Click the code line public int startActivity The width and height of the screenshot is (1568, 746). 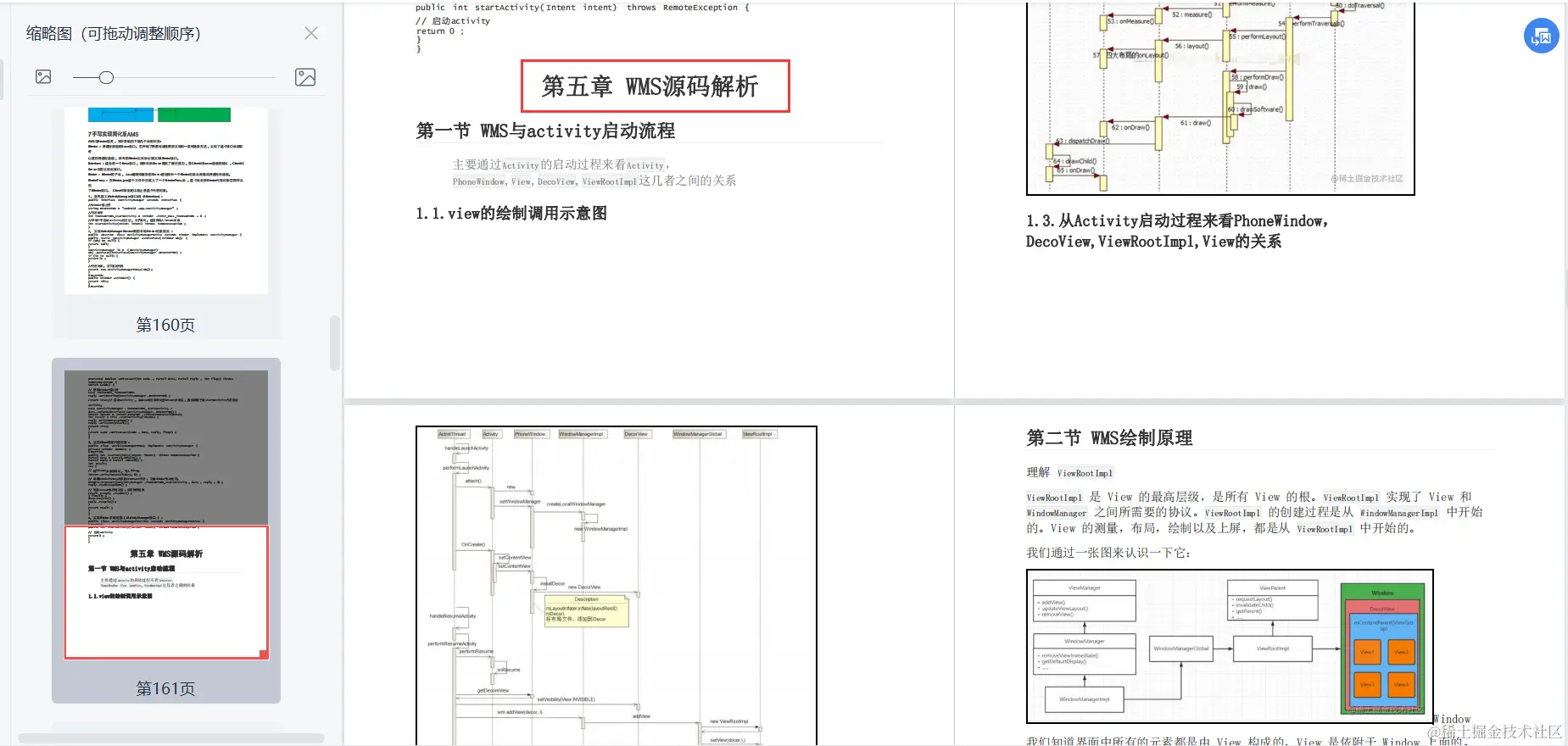click(x=583, y=8)
